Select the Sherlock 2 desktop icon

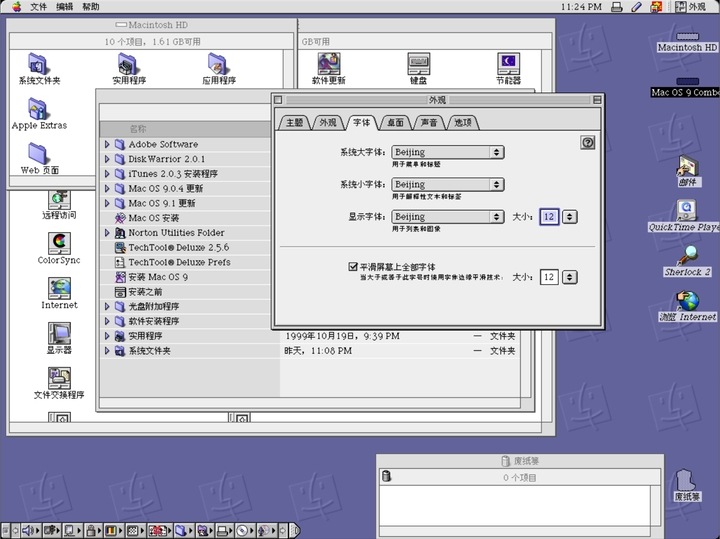pyautogui.click(x=687, y=256)
